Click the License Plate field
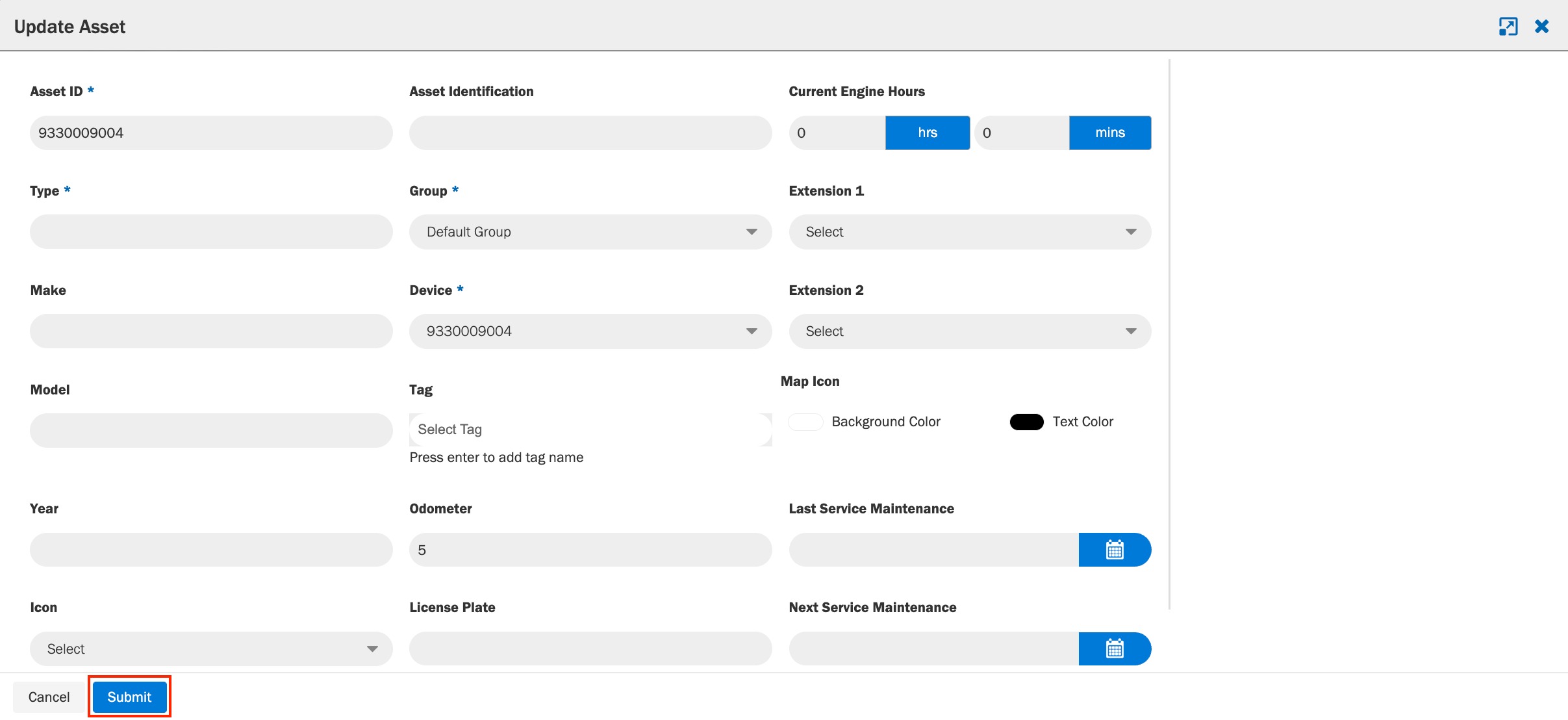 click(x=590, y=649)
